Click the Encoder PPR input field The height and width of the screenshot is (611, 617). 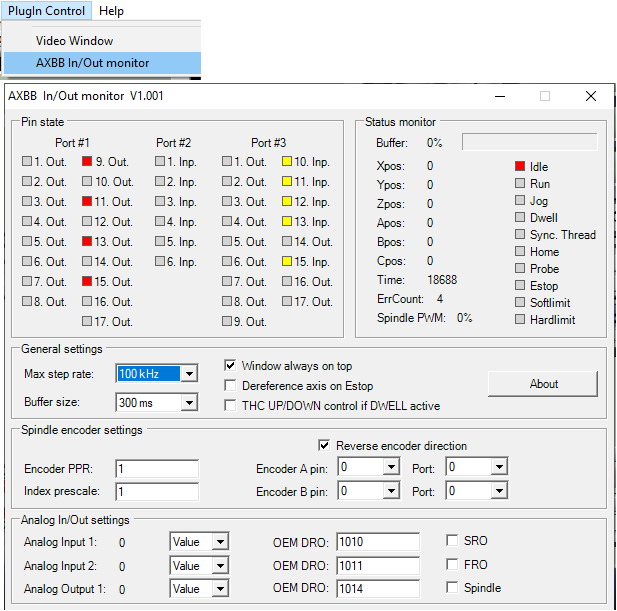[x=157, y=469]
